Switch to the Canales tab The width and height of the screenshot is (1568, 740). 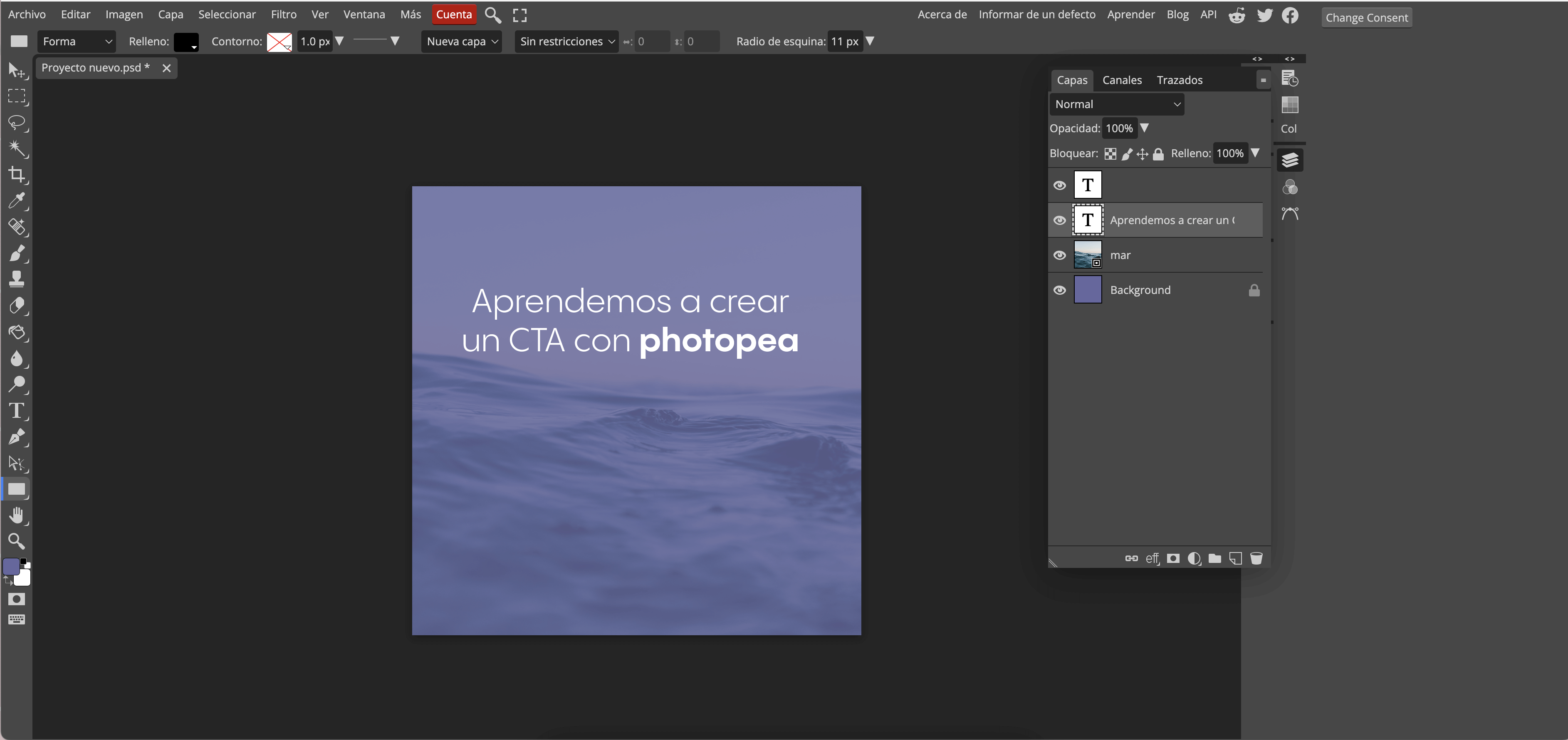pos(1122,80)
